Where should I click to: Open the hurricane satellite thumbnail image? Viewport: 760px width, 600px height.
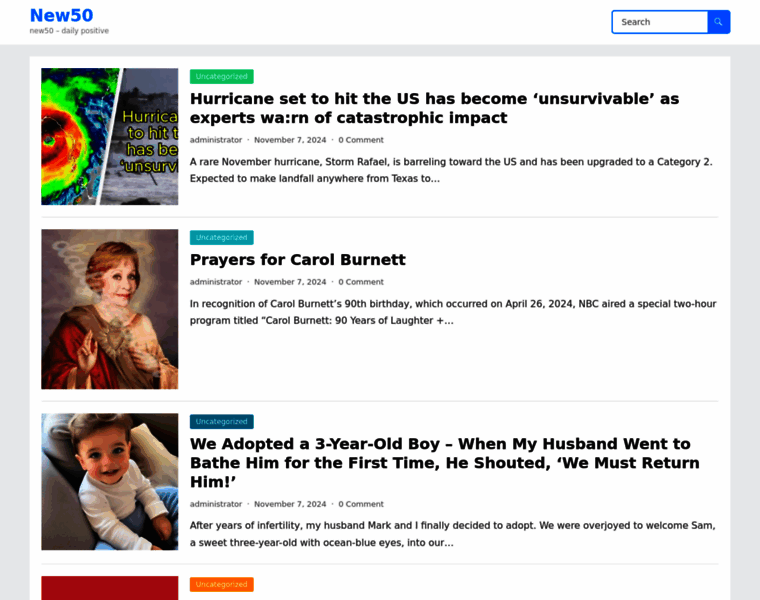click(110, 136)
